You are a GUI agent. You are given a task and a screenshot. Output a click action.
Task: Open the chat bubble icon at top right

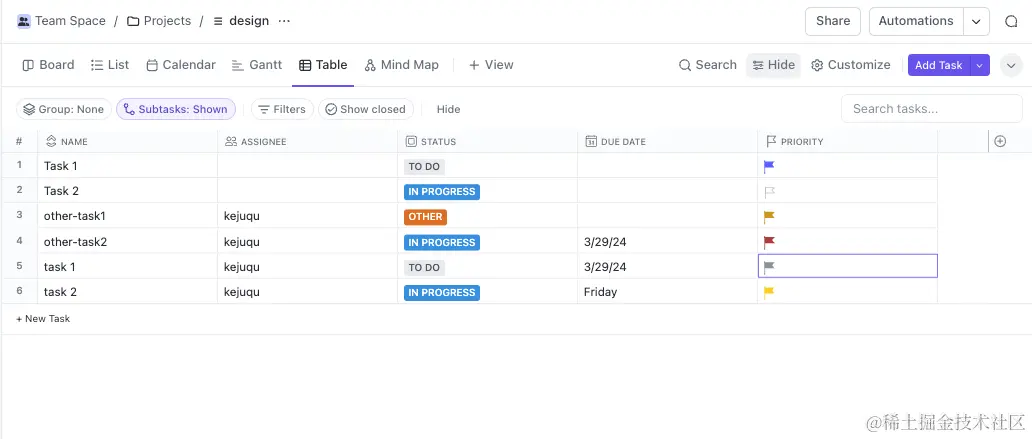(1011, 21)
